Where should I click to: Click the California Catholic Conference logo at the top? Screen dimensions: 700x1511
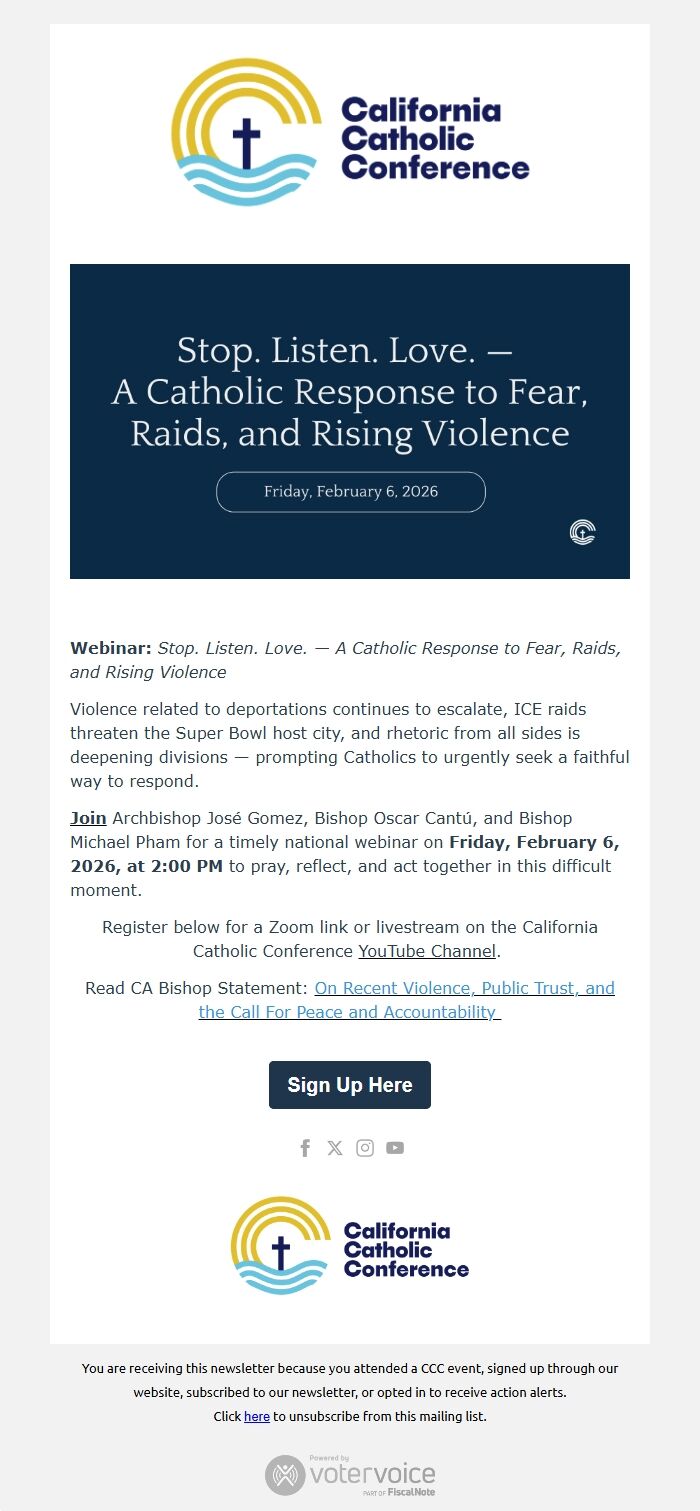350,128
